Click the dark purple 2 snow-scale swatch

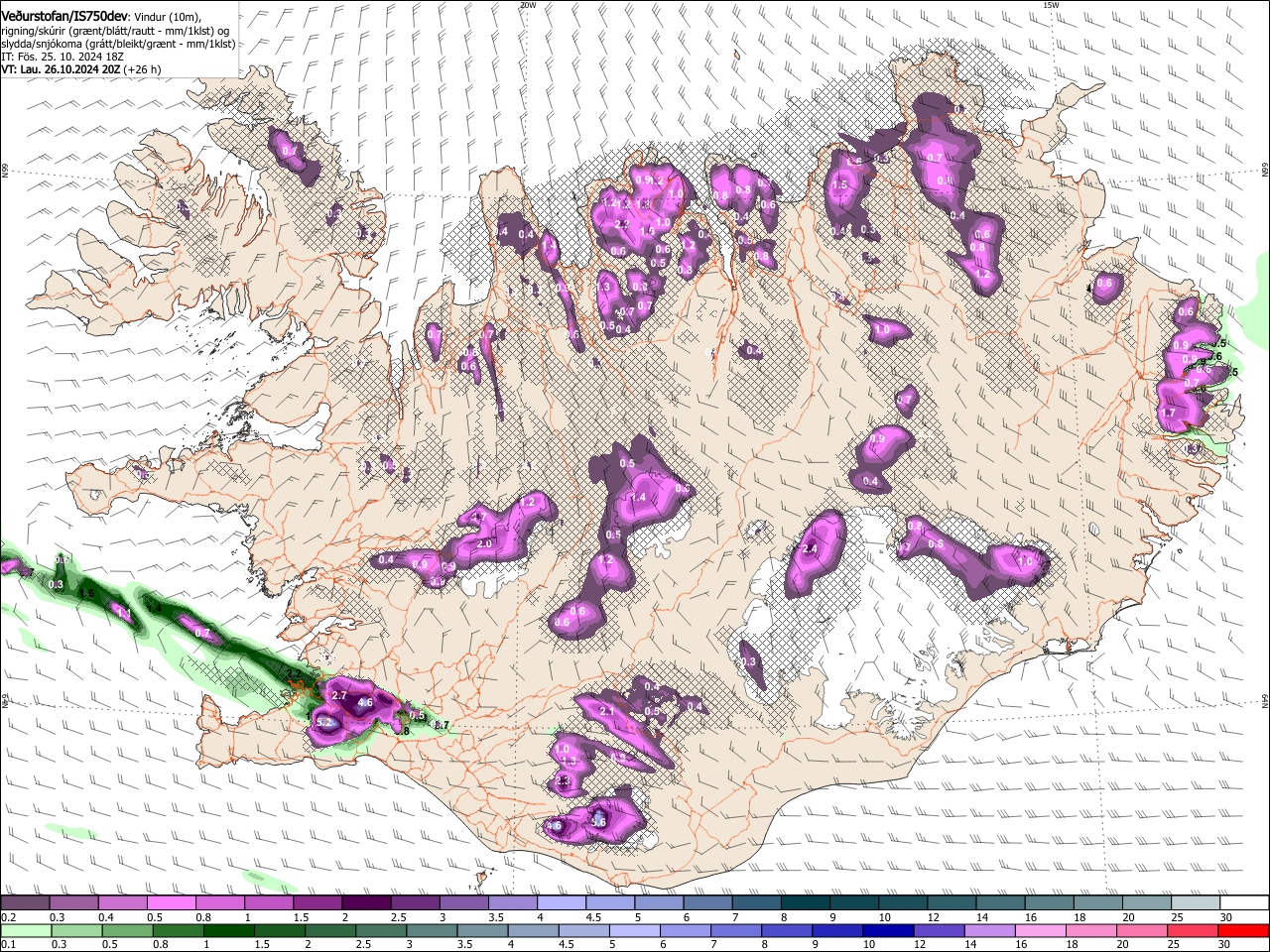[x=366, y=903]
